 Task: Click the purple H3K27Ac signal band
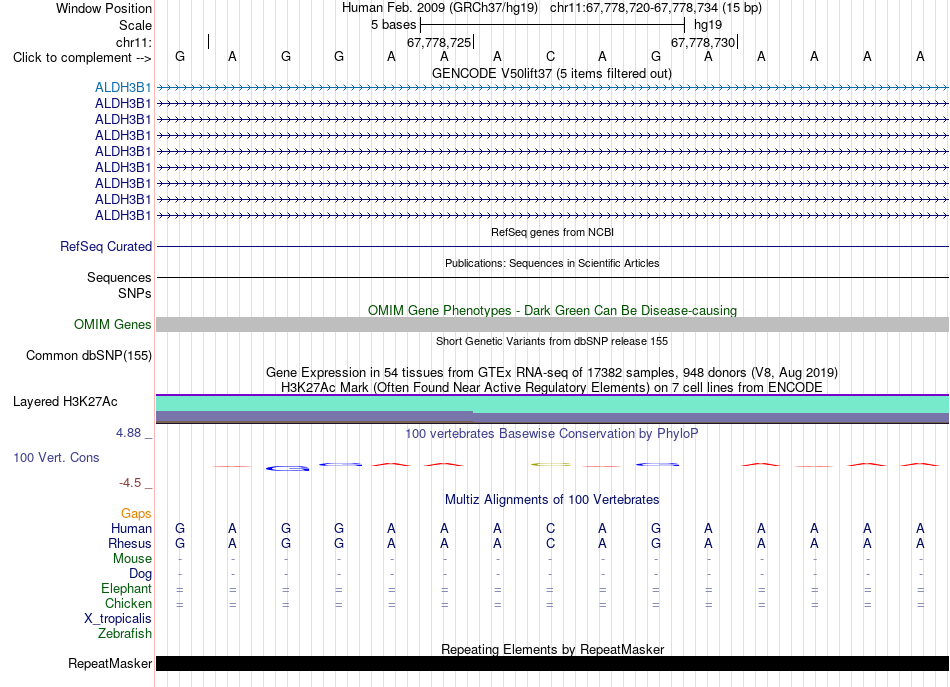[552, 417]
